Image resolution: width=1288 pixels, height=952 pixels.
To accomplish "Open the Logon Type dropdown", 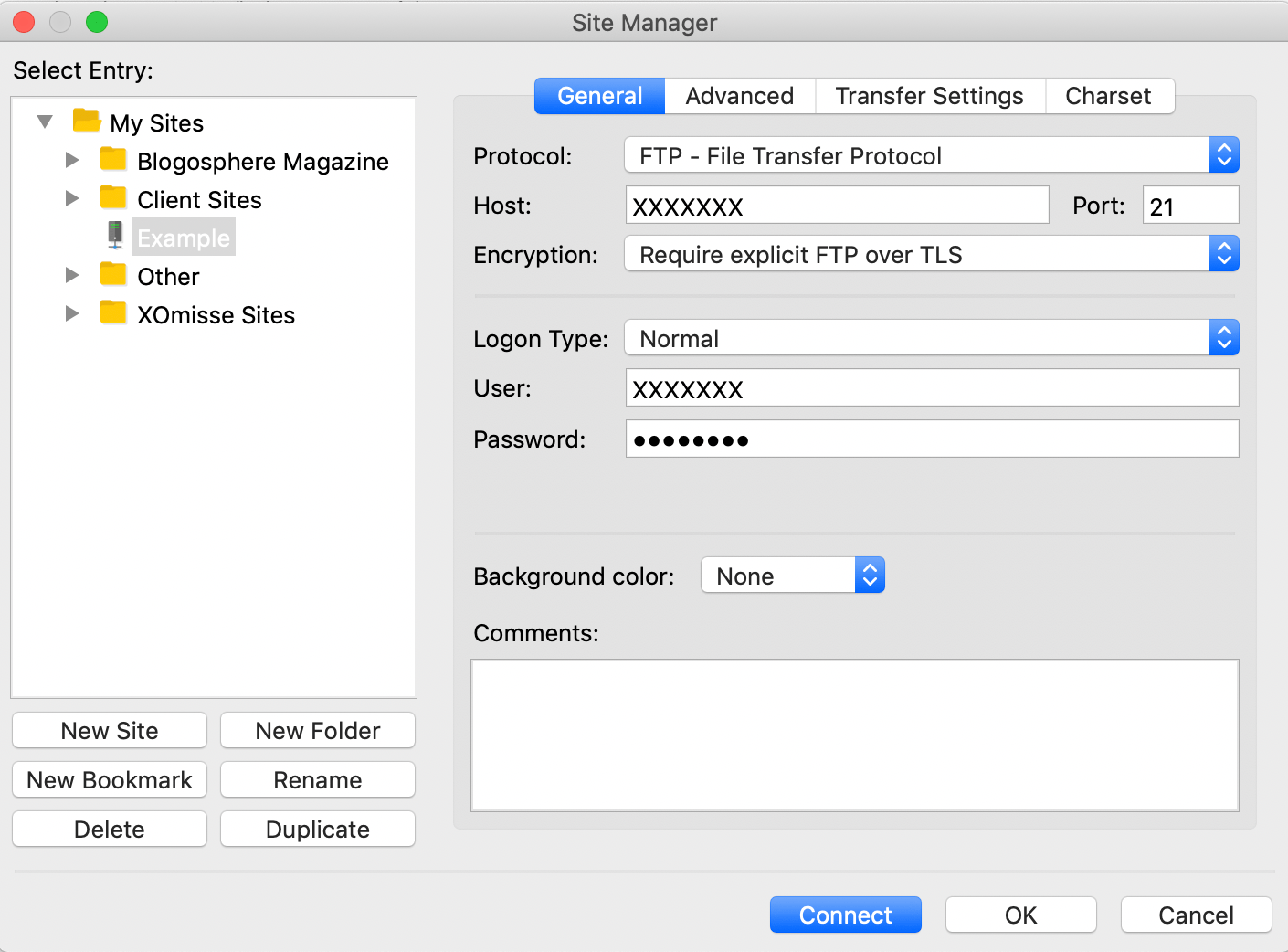I will click(x=932, y=338).
